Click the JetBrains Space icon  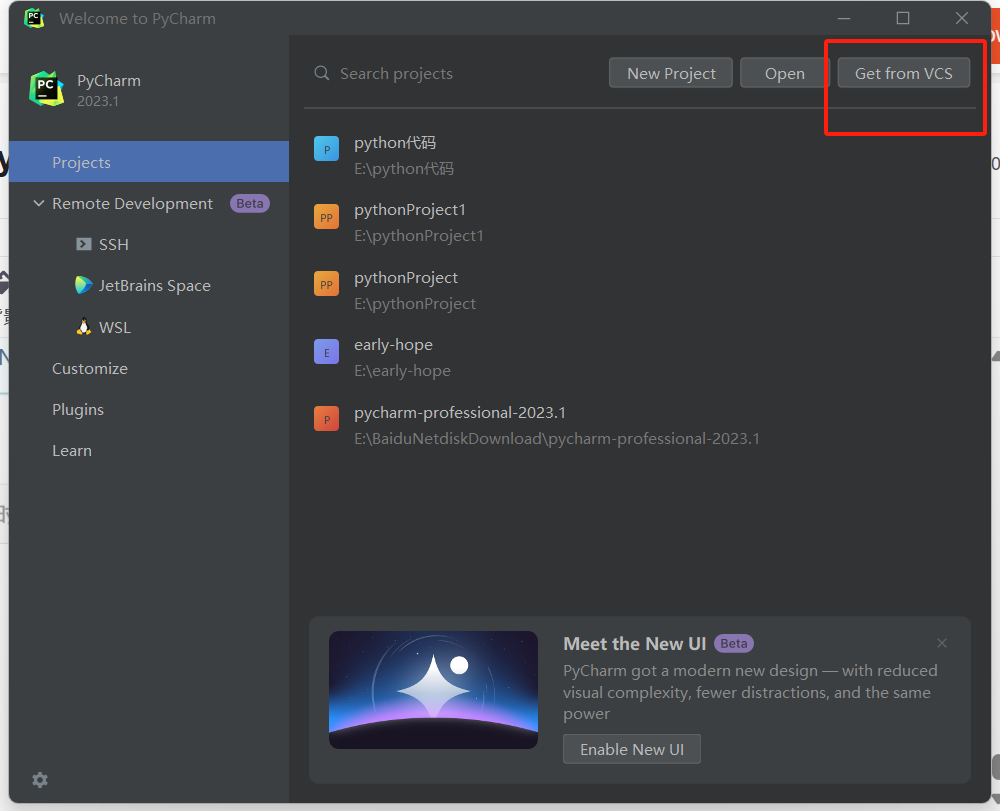click(x=84, y=285)
